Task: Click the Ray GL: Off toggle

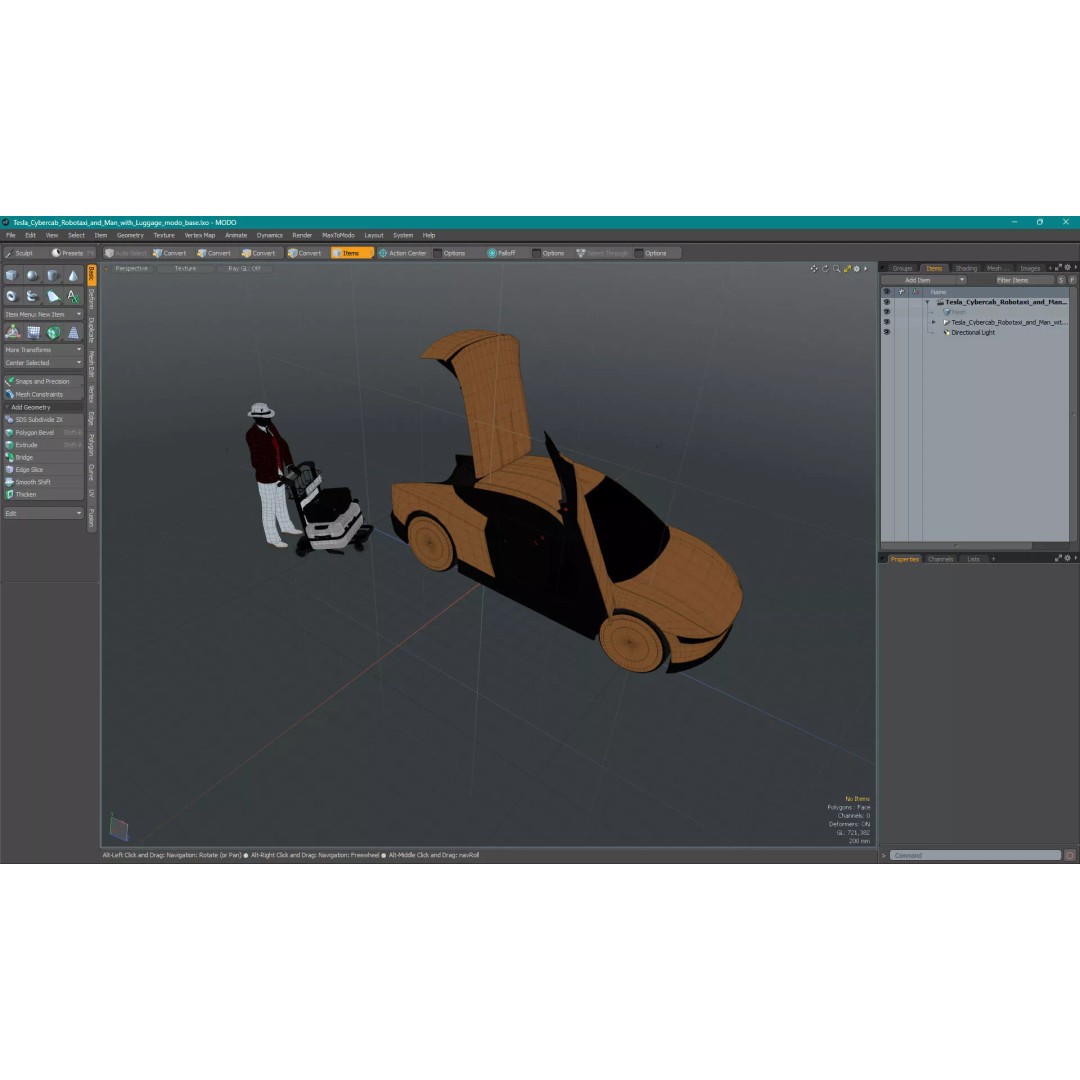Action: pos(245,269)
